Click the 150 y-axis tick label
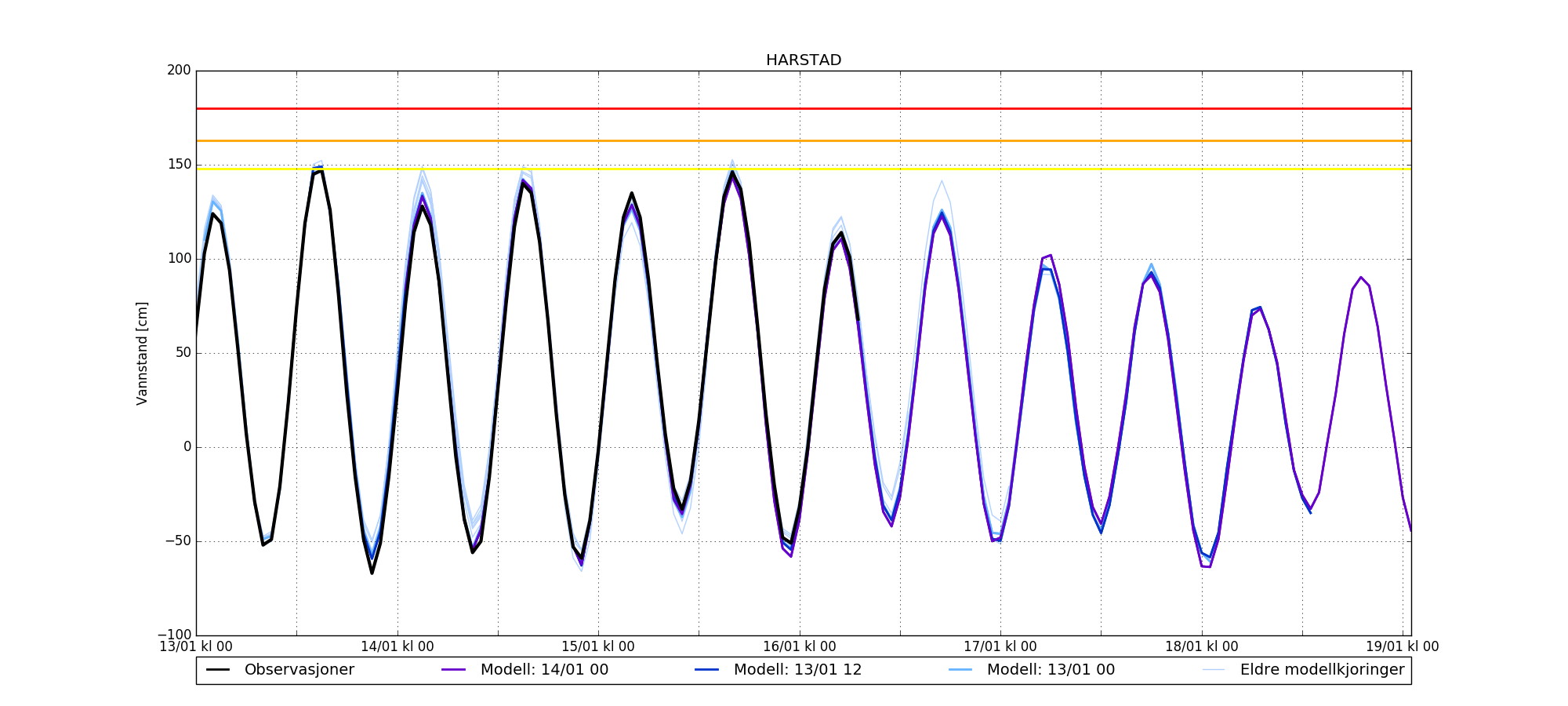Viewport: 1568px width, 706px height. (x=179, y=165)
